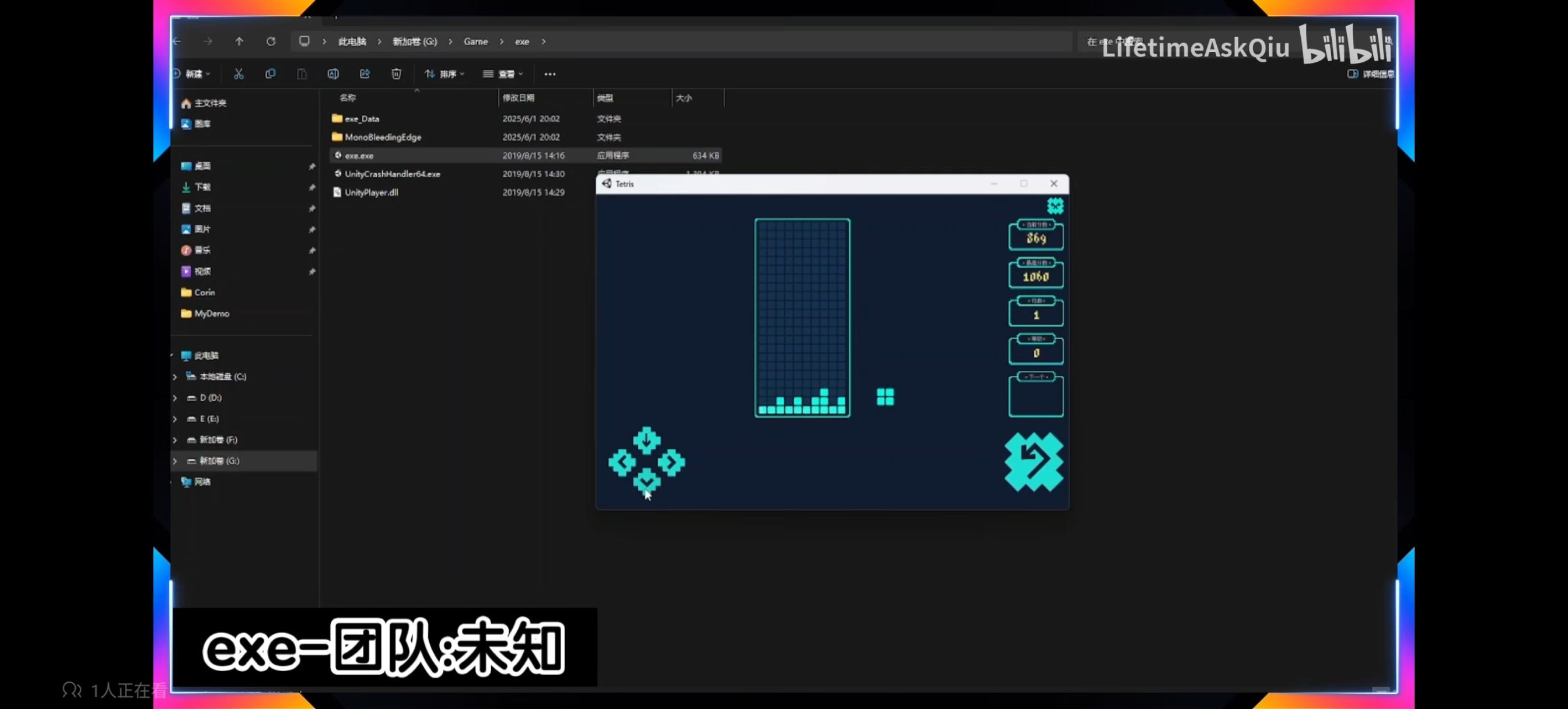Open the three-dot more options menu
This screenshot has height=709, width=1568.
pos(549,74)
